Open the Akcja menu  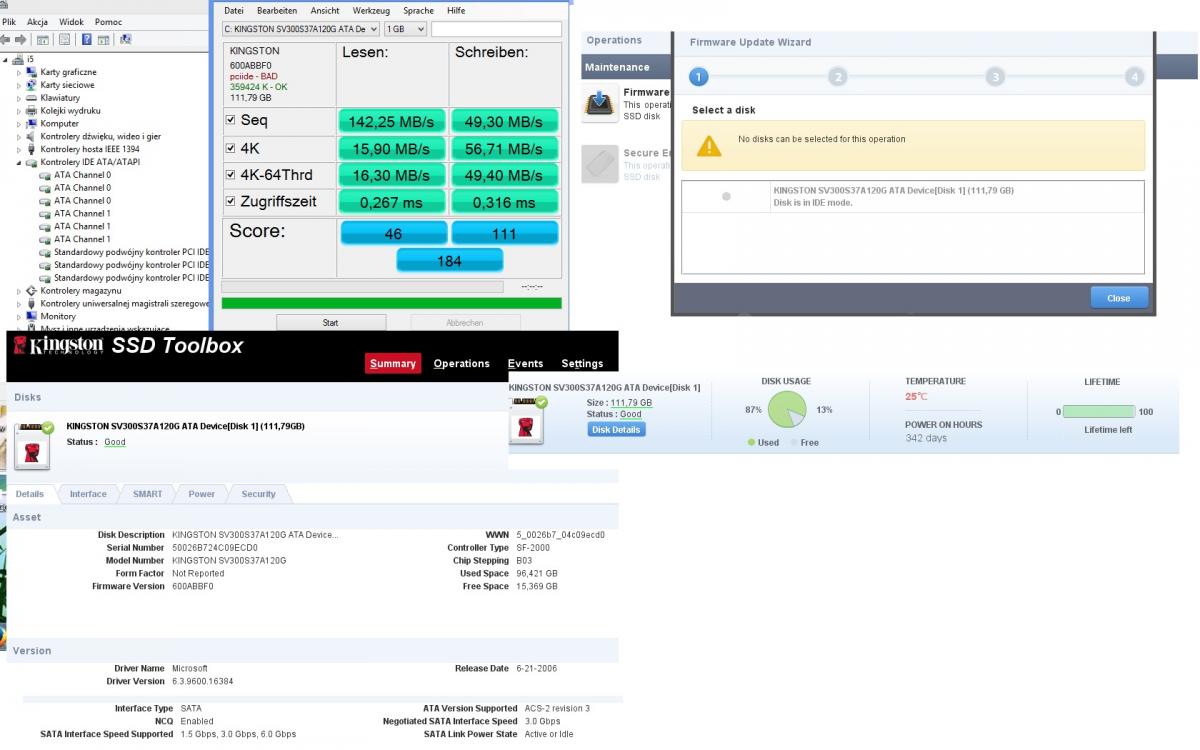pos(38,22)
